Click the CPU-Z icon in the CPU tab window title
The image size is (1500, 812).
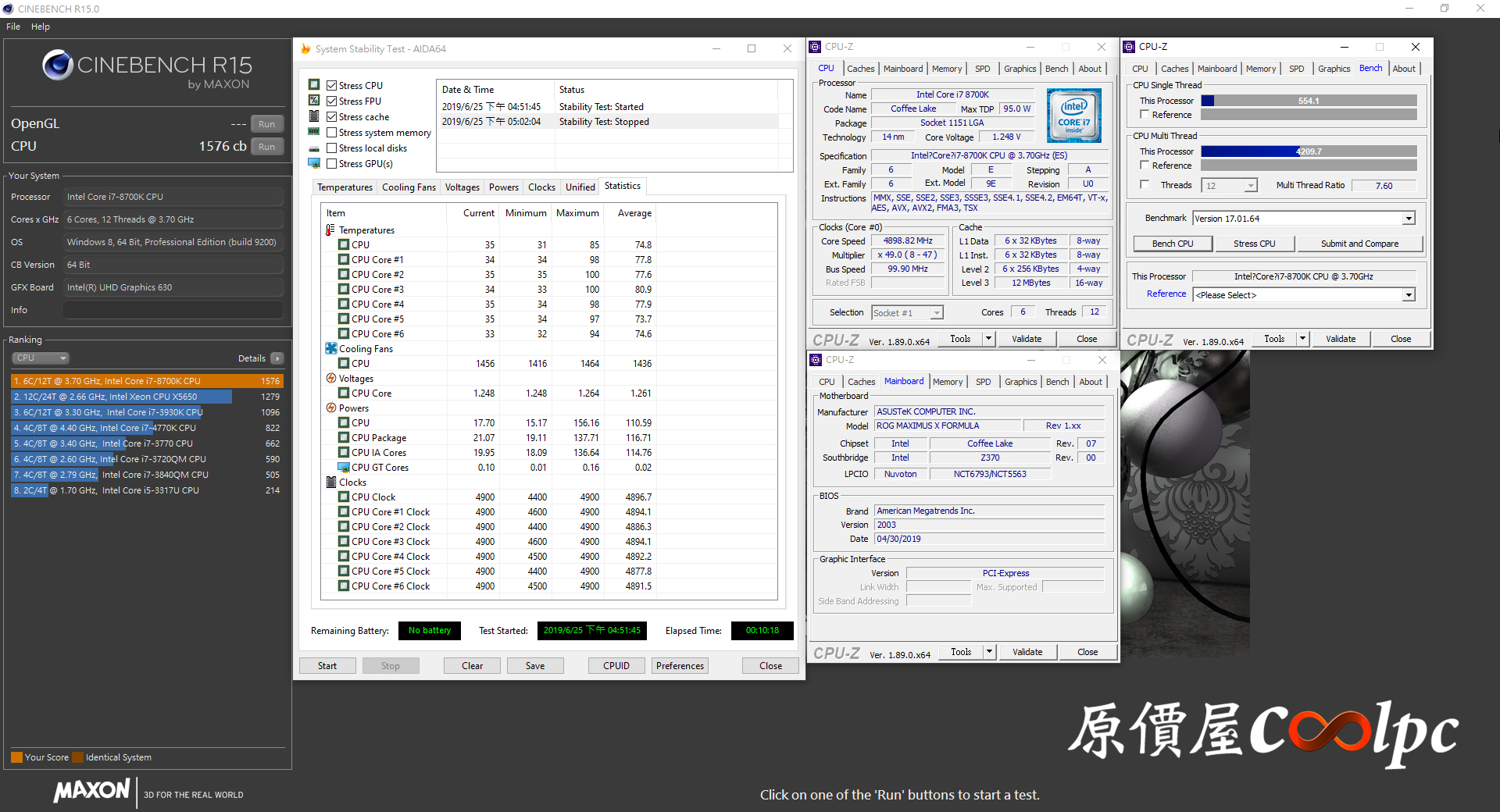coord(815,47)
